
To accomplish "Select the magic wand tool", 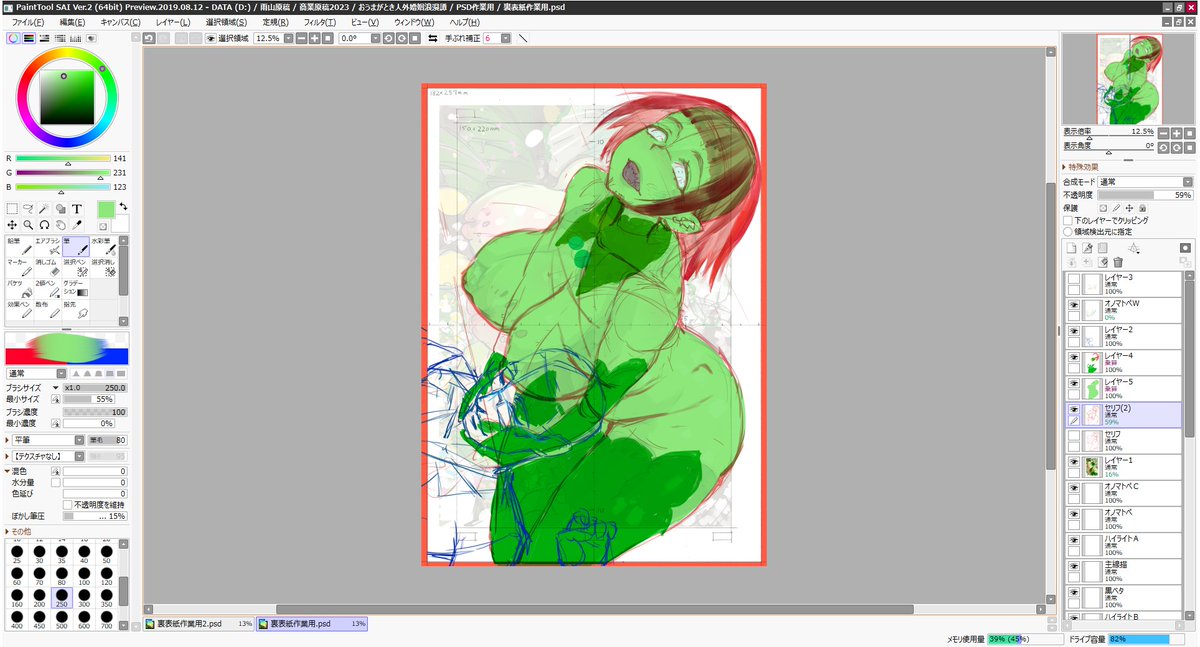I will click(44, 209).
